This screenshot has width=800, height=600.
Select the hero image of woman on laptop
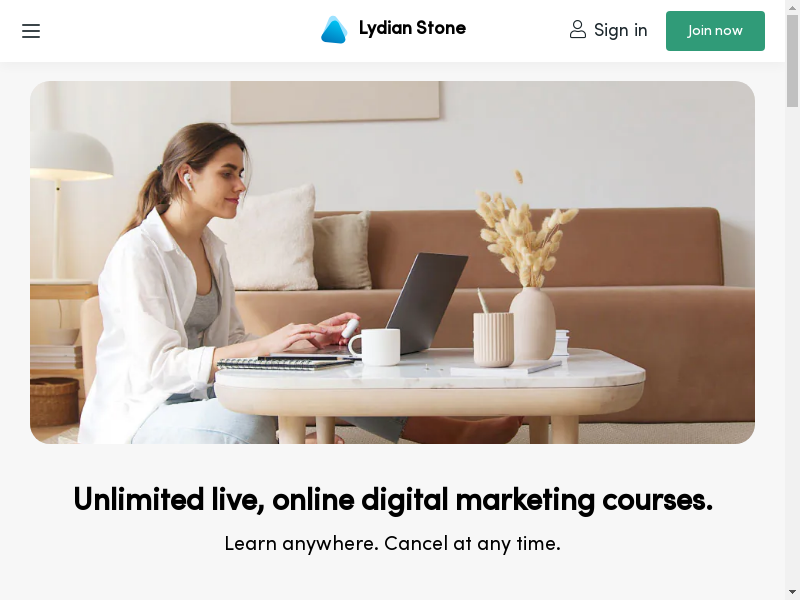click(392, 262)
